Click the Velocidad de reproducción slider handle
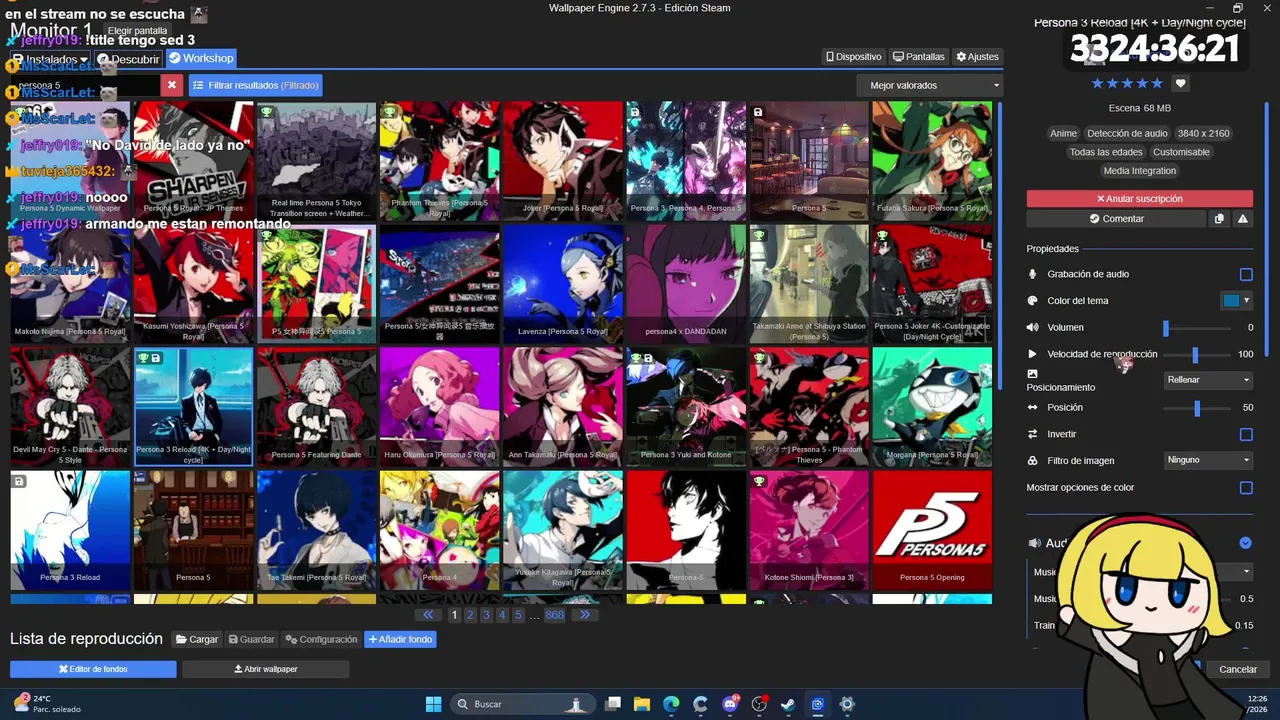1280x720 pixels. [x=1195, y=355]
